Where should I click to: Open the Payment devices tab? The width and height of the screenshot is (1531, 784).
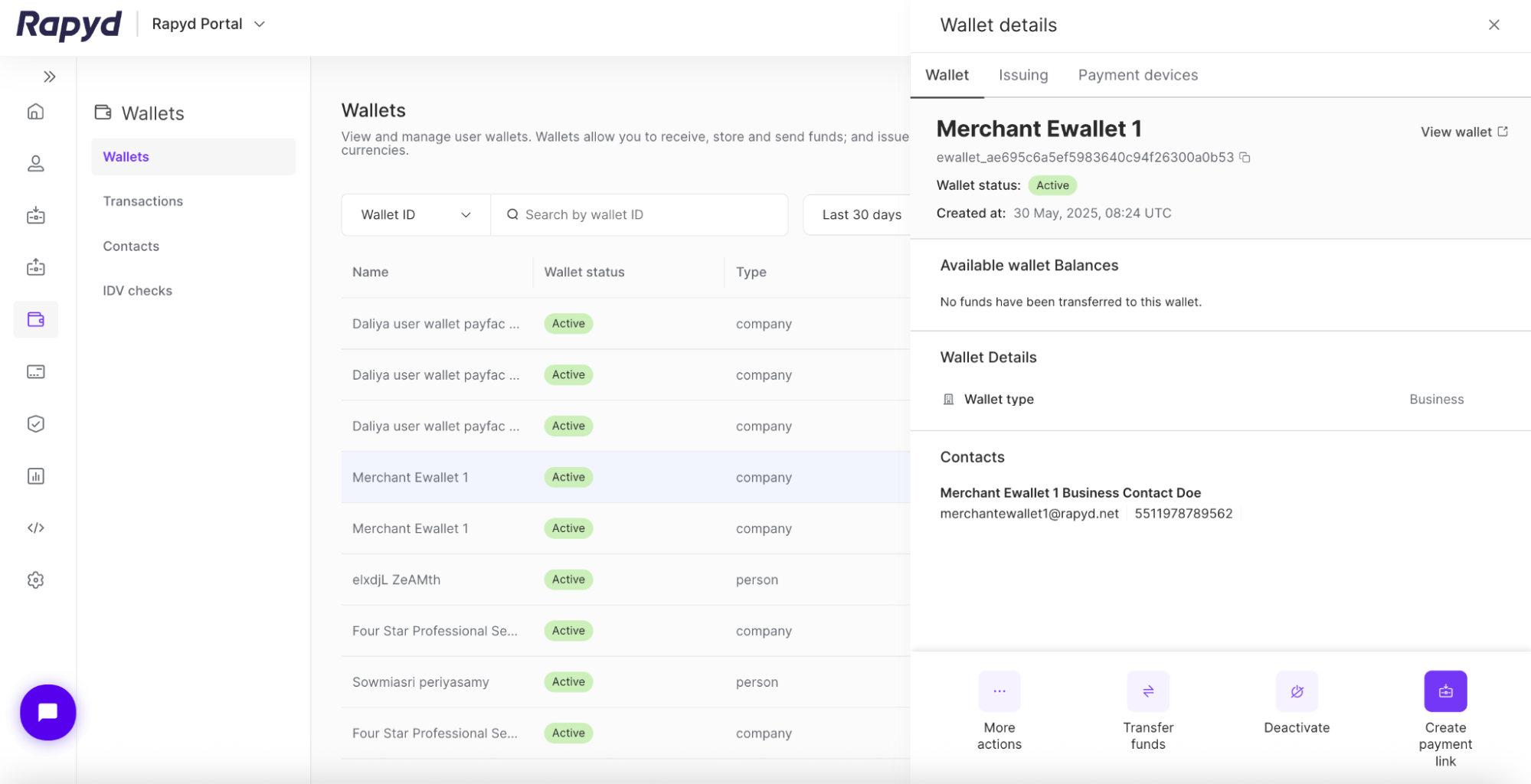point(1137,74)
